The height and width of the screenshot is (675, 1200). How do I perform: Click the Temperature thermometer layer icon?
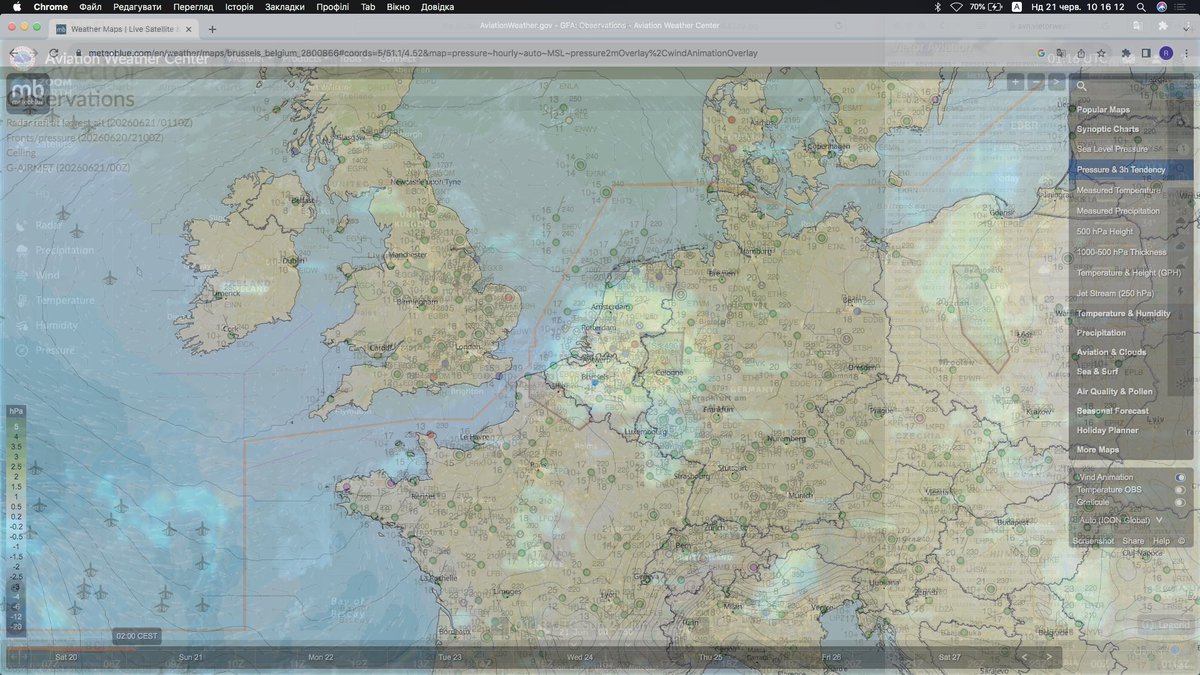[22, 300]
